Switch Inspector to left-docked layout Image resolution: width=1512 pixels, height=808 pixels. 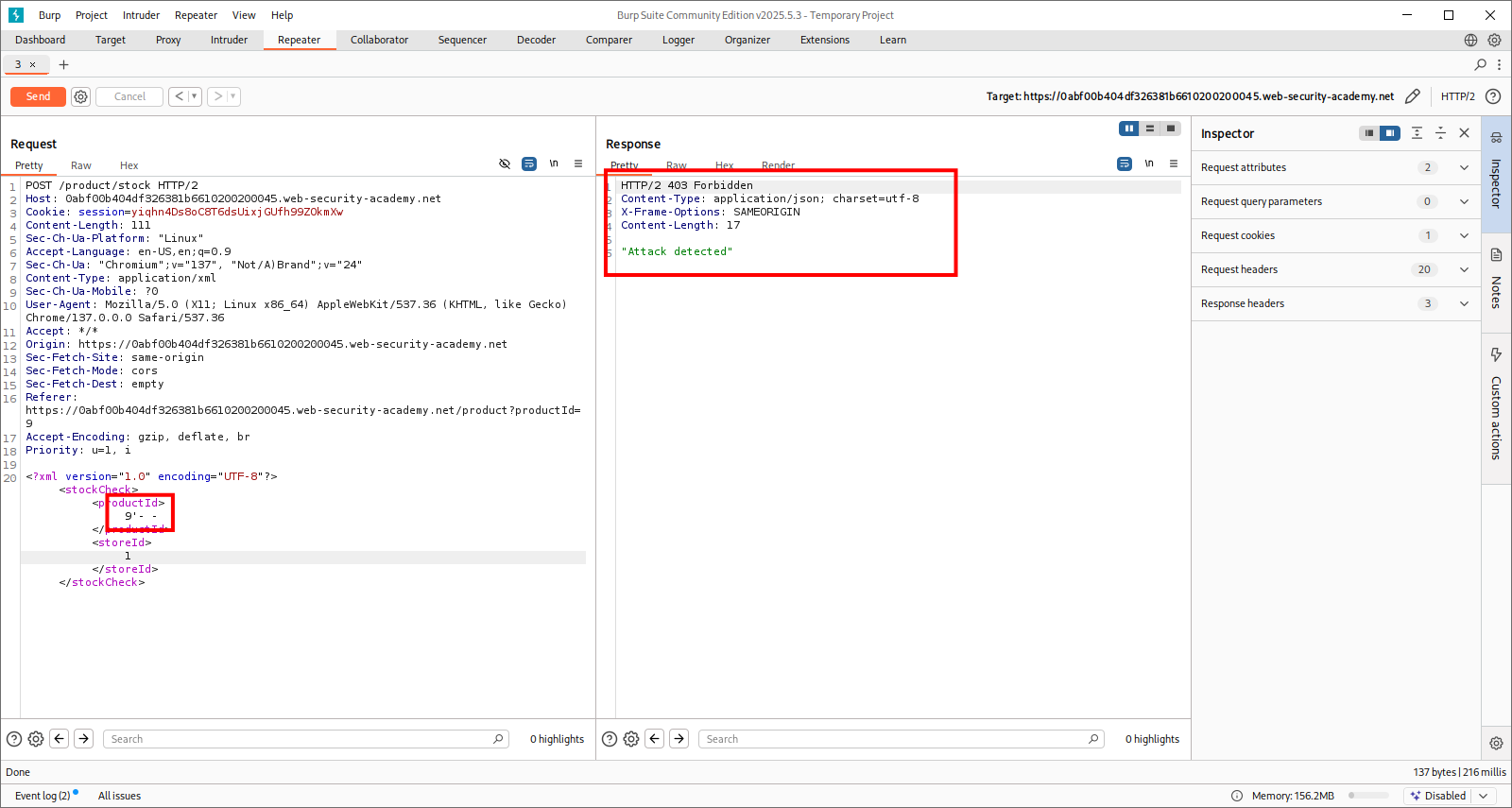[x=1369, y=133]
